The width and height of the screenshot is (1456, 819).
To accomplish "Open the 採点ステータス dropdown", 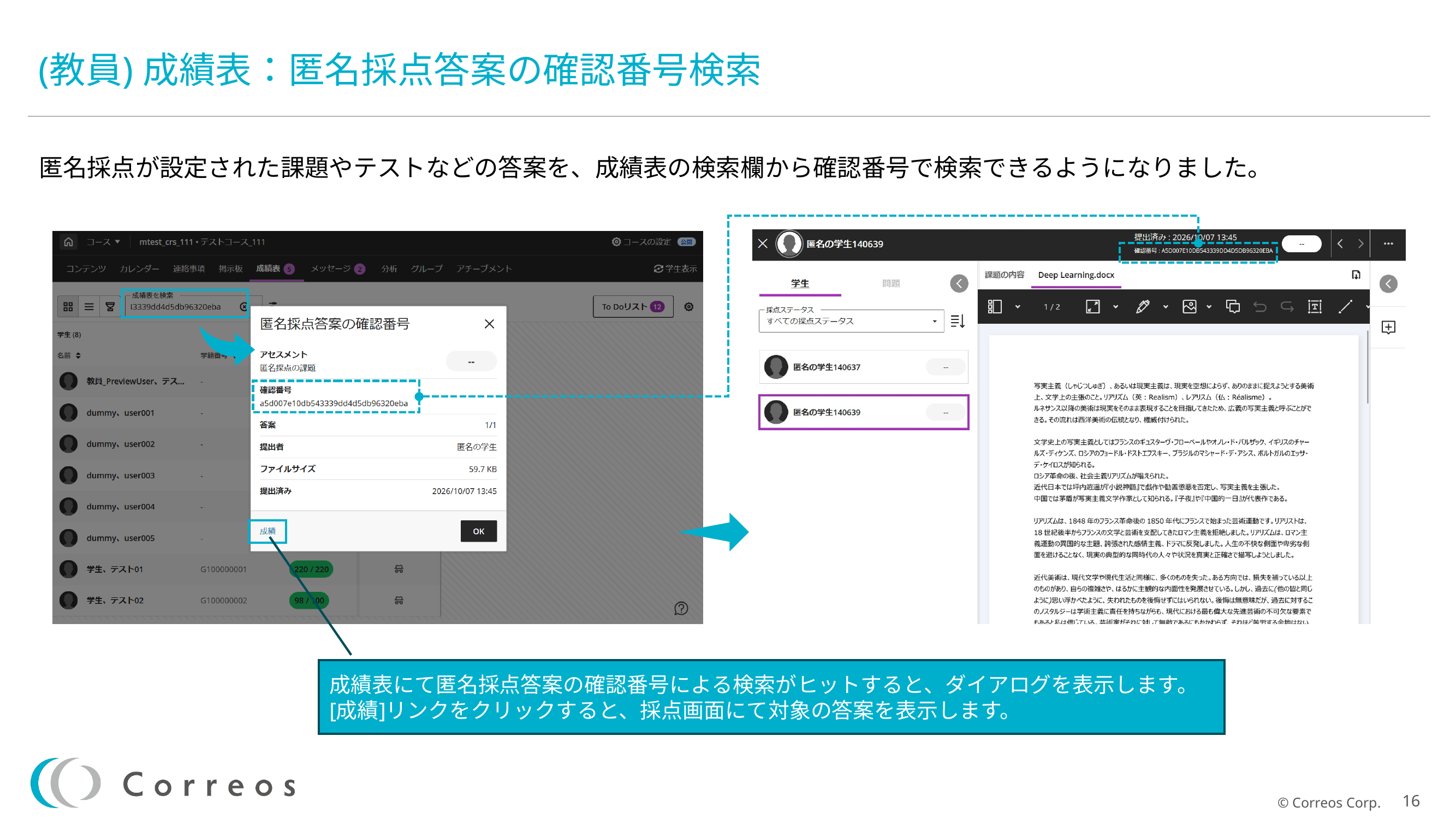I will 851,321.
